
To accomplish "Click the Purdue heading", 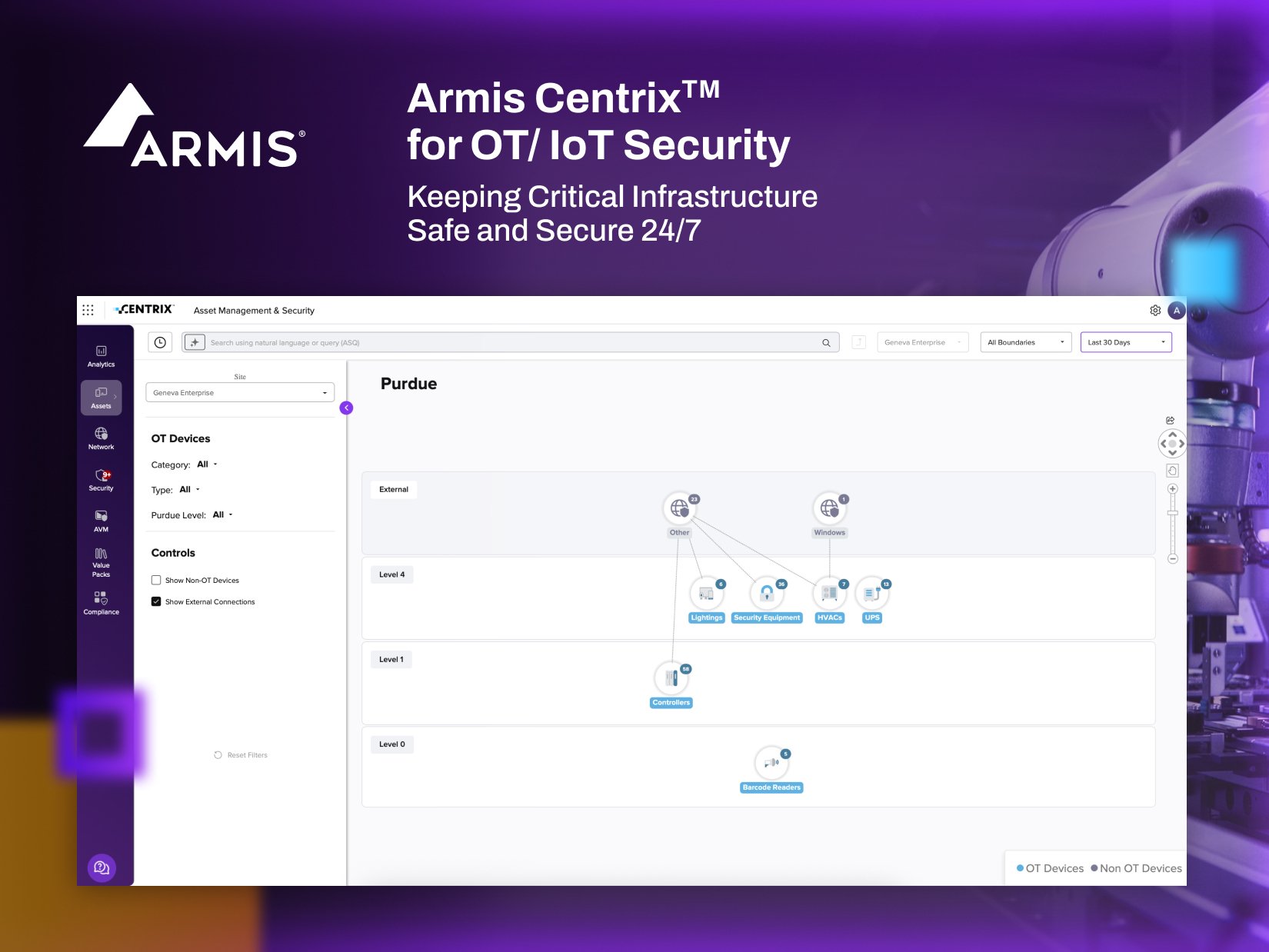I will [x=408, y=384].
